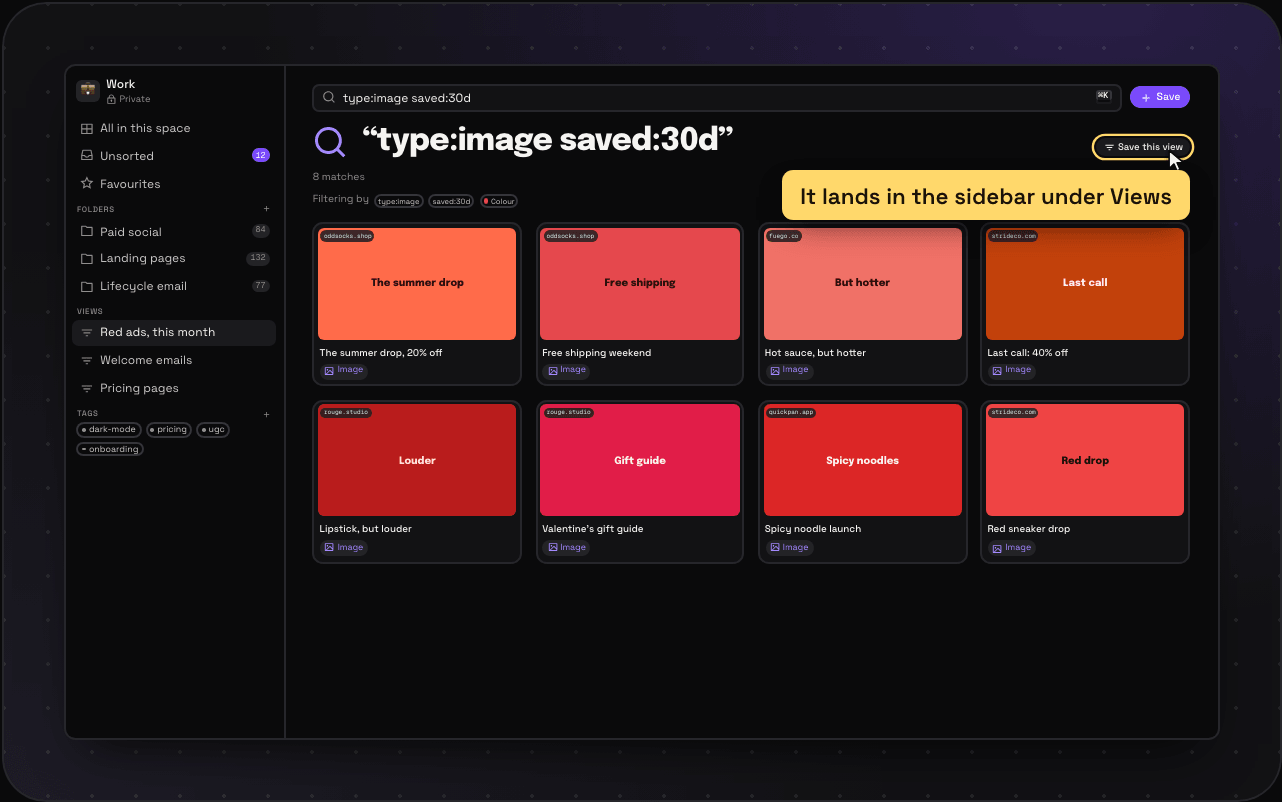
Task: Open the Work space switcher icon
Action: (88, 91)
